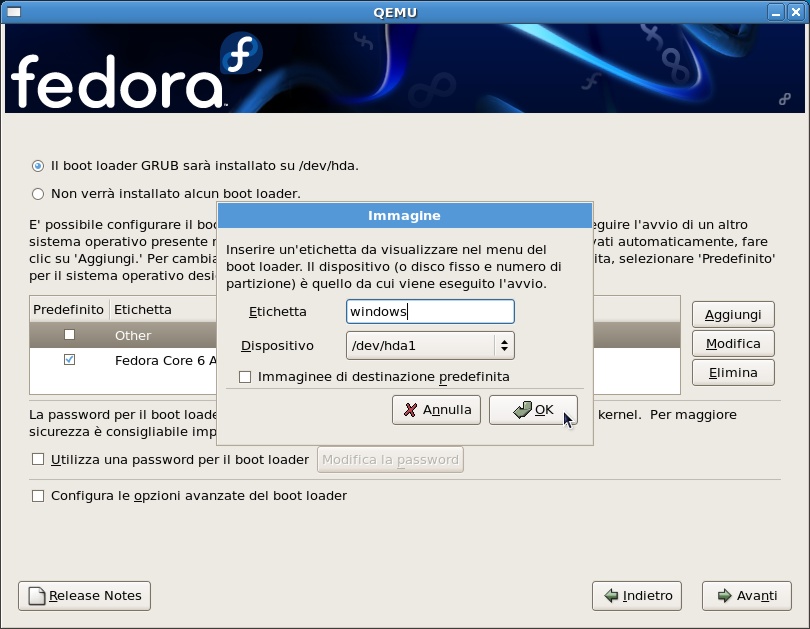Select GRUB boot loader install on /dev/hda
The height and width of the screenshot is (629, 810).
tap(38, 166)
